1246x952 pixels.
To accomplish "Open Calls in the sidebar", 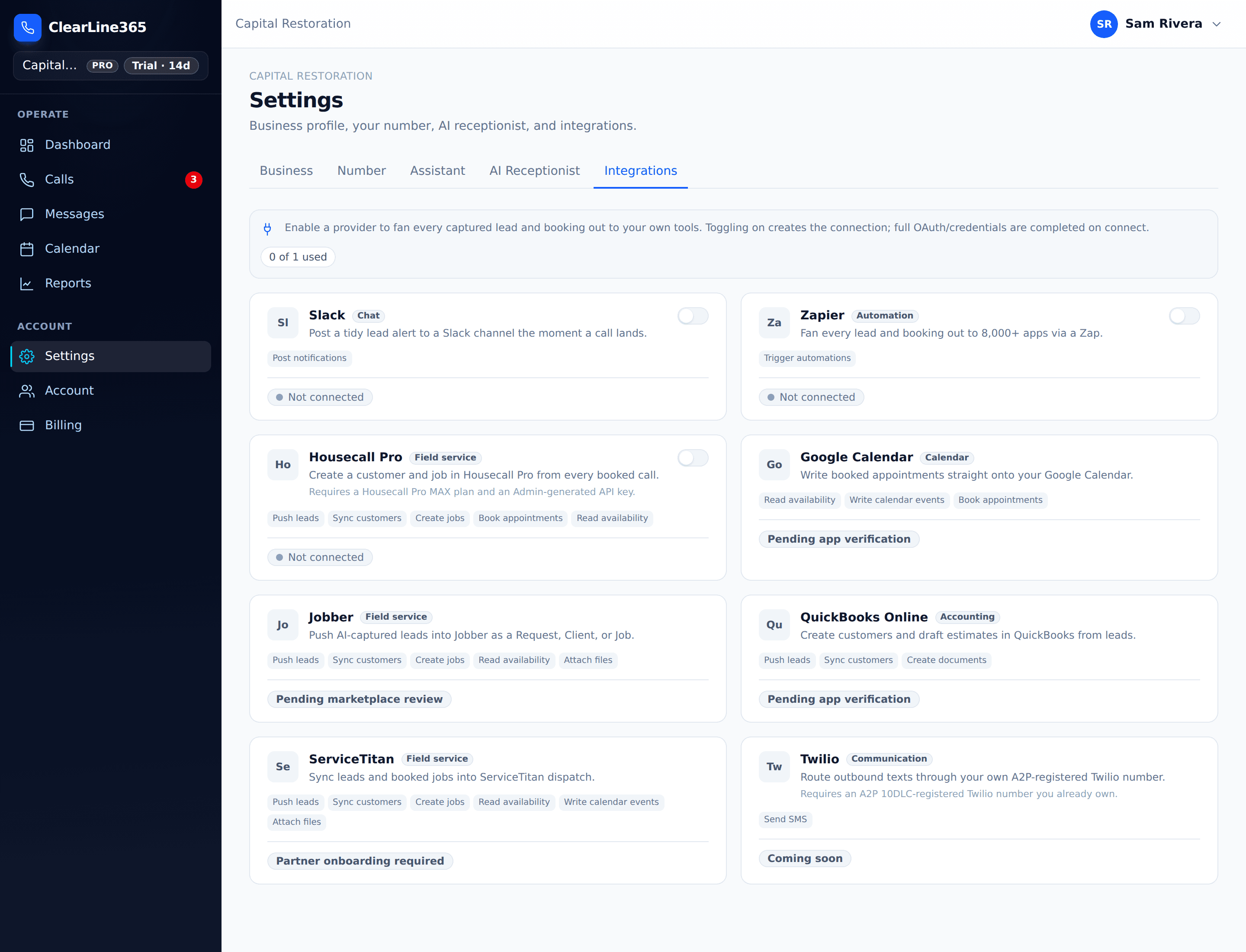I will [110, 180].
